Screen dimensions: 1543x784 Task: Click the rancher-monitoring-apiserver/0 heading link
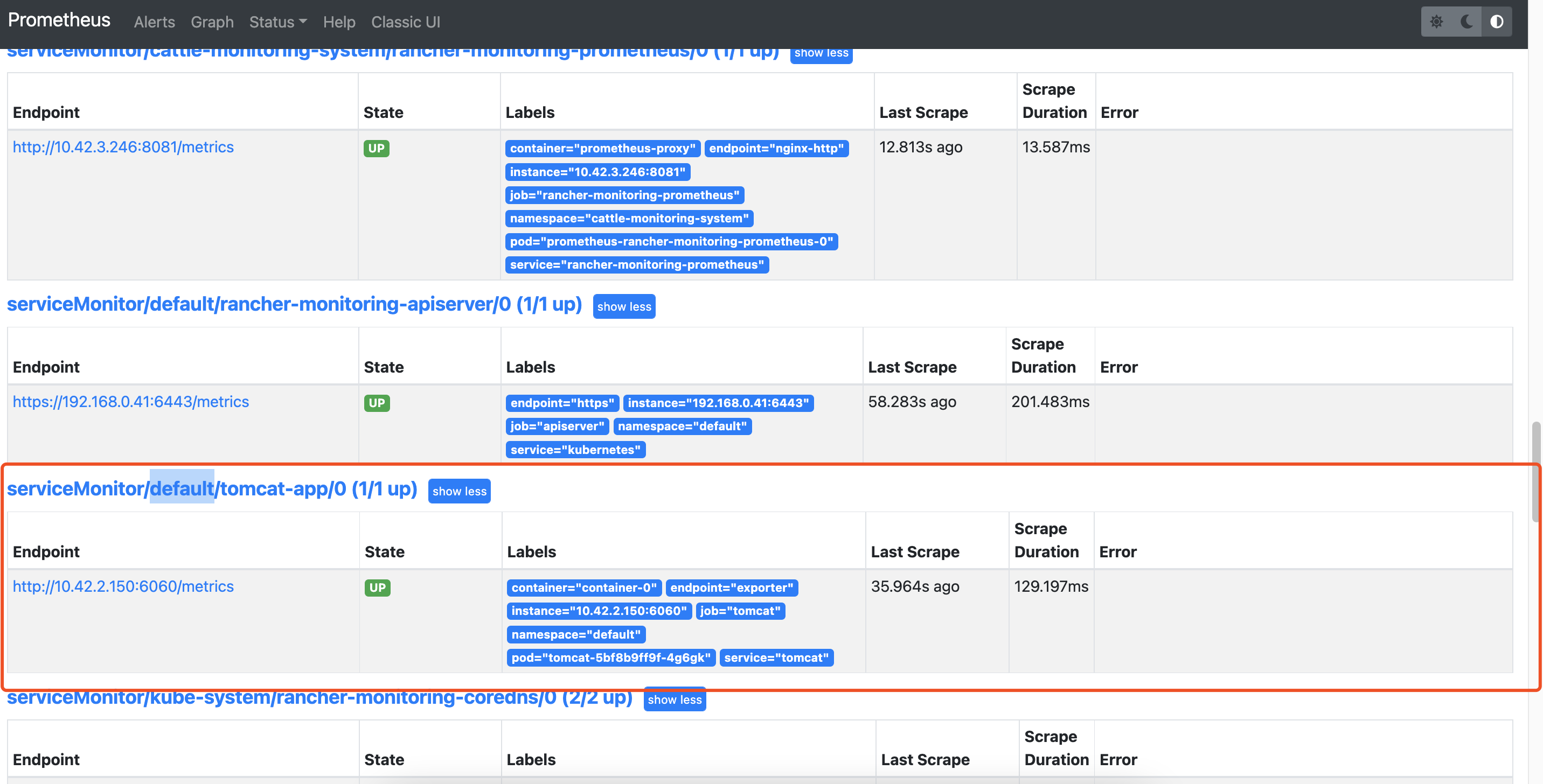(294, 304)
